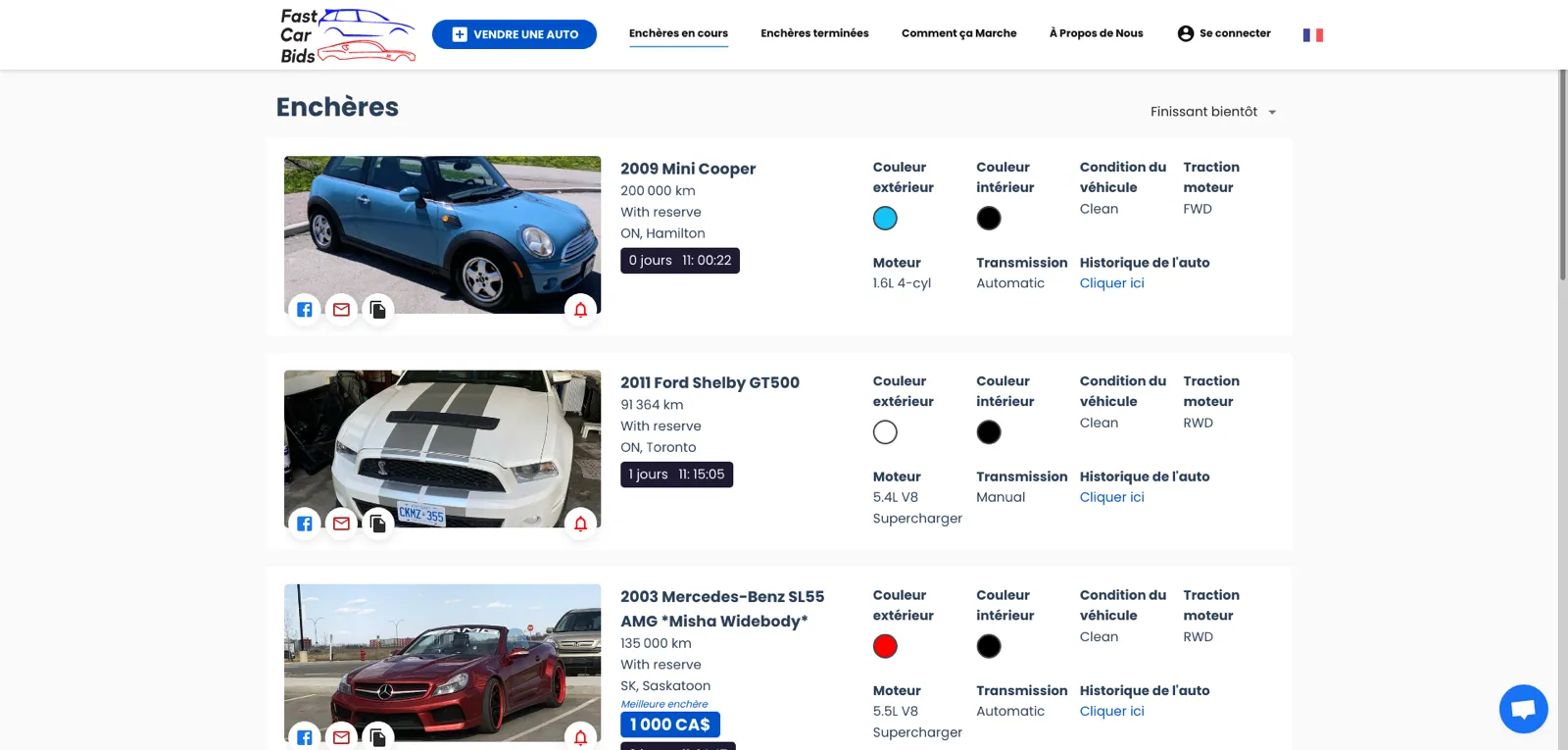The width and height of the screenshot is (1568, 750).
Task: Share the Mini Cooper on Facebook
Action: (x=305, y=310)
